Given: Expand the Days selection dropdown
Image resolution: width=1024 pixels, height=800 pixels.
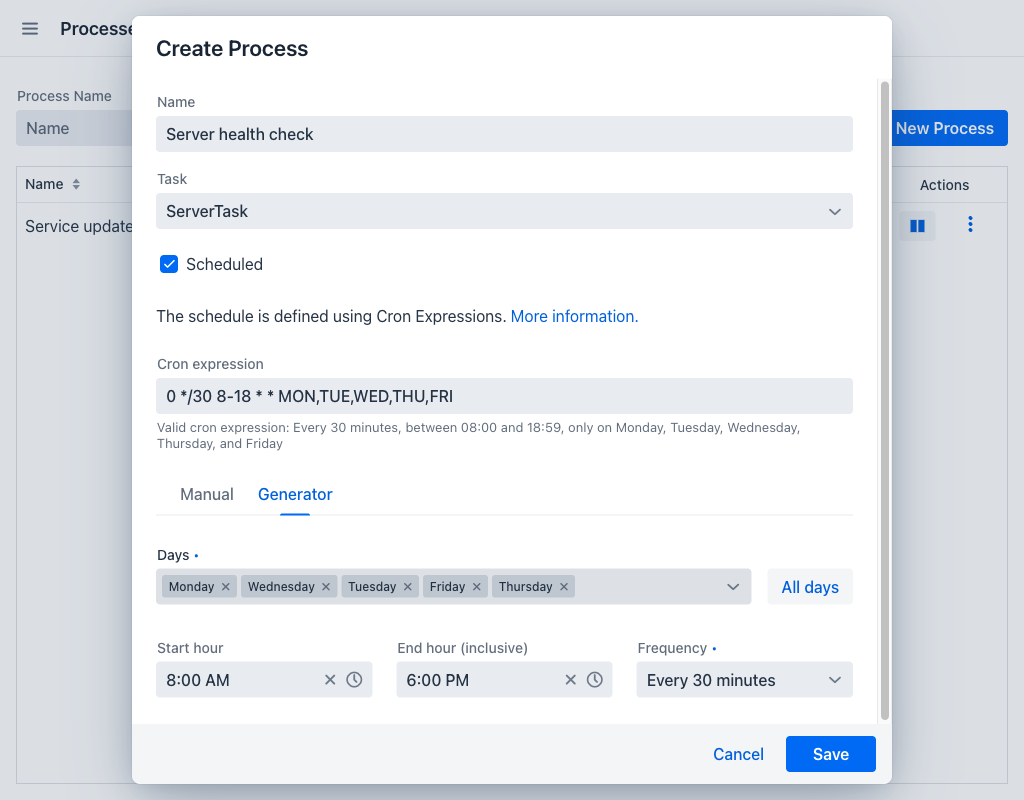Looking at the screenshot, I should [733, 586].
